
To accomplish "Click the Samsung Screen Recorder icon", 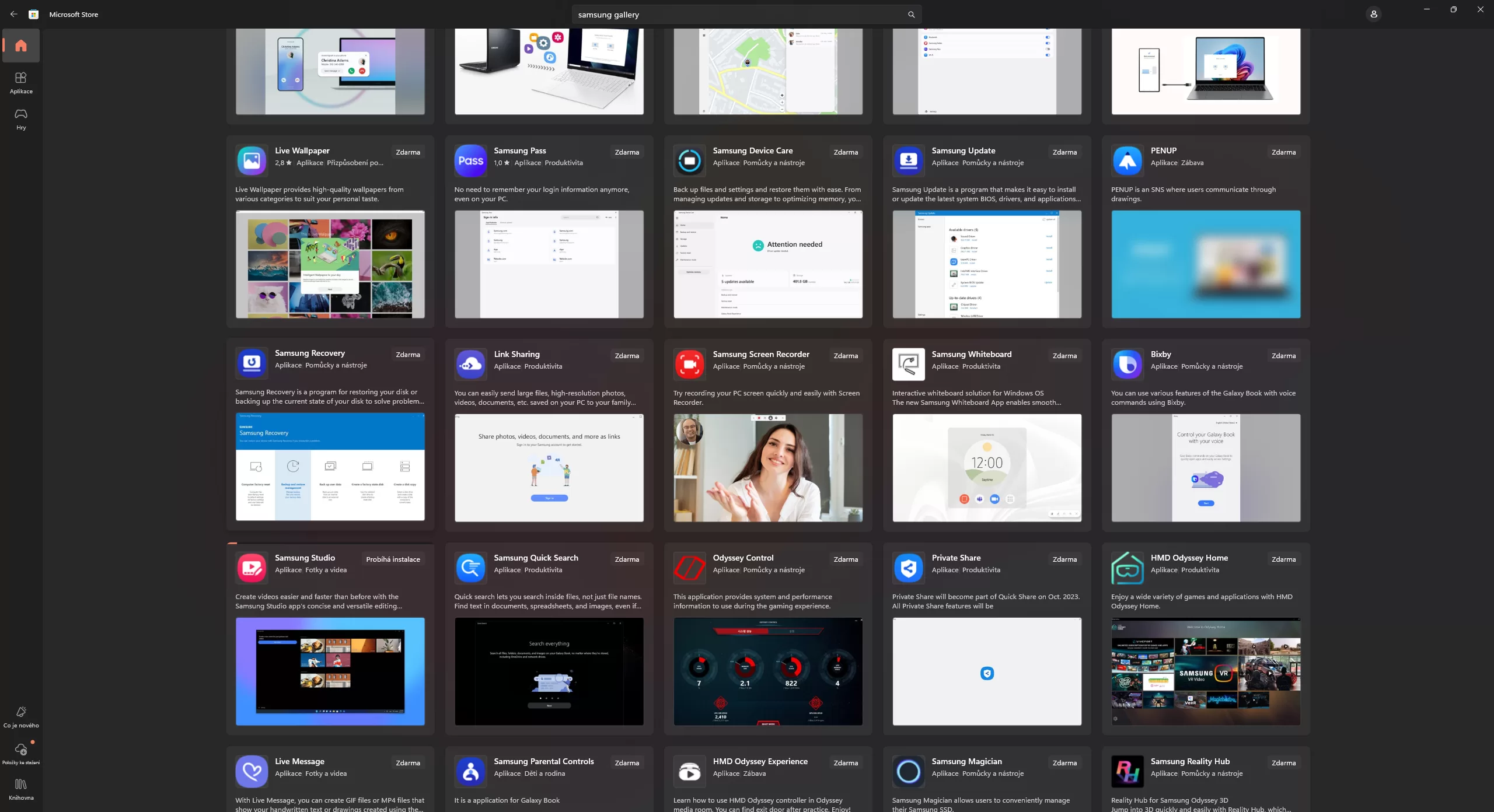I will coord(689,364).
